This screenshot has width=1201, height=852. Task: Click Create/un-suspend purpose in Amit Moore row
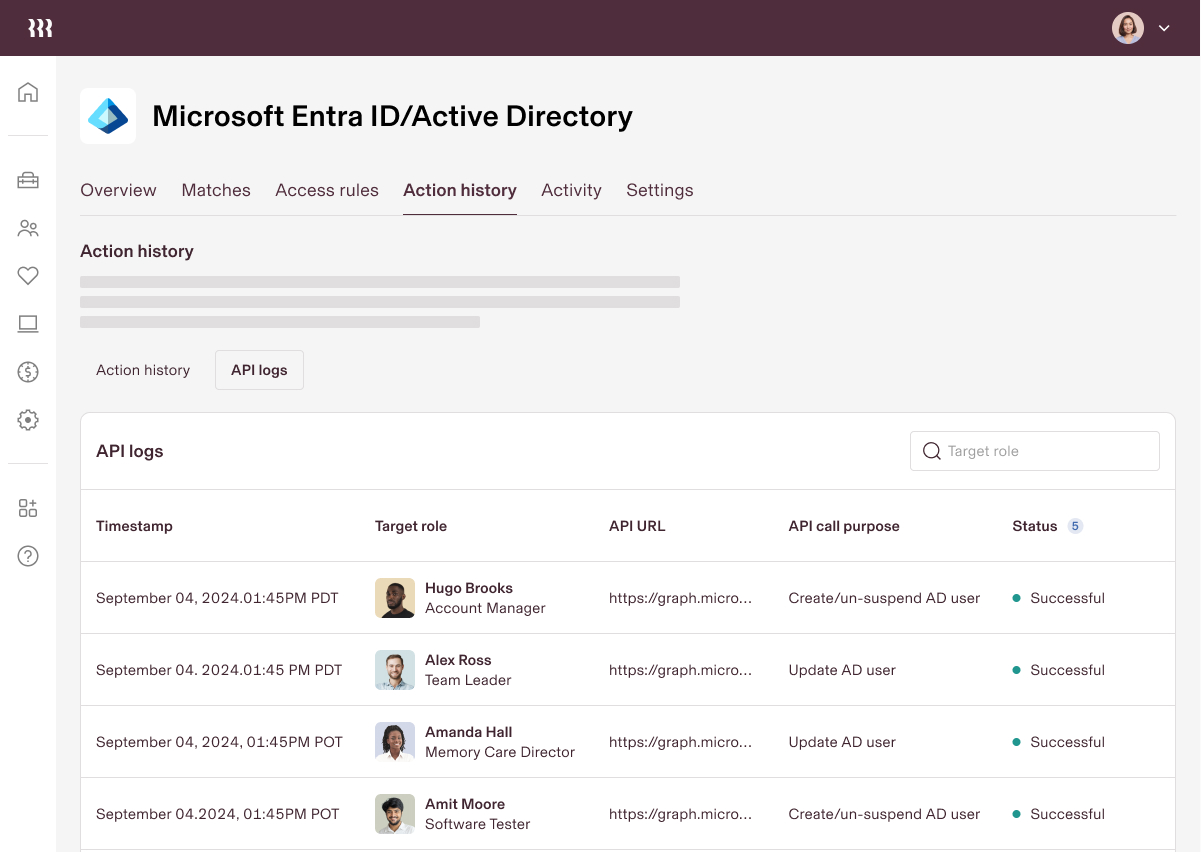884,814
